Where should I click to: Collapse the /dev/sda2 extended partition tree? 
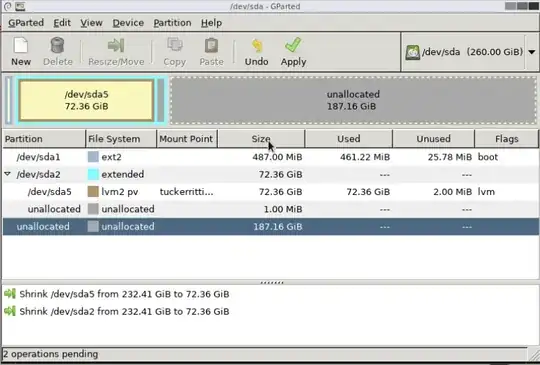[x=8, y=174]
